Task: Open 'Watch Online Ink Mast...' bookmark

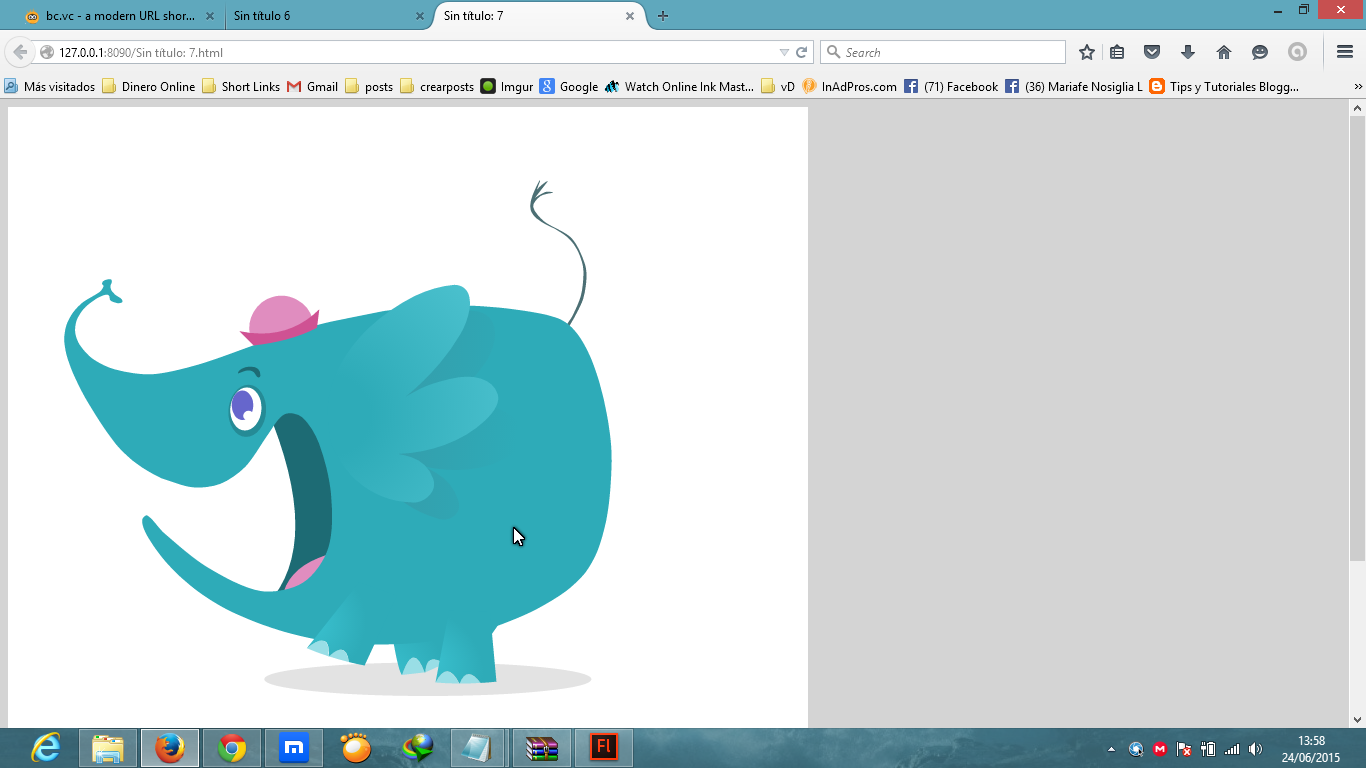Action: [x=680, y=87]
